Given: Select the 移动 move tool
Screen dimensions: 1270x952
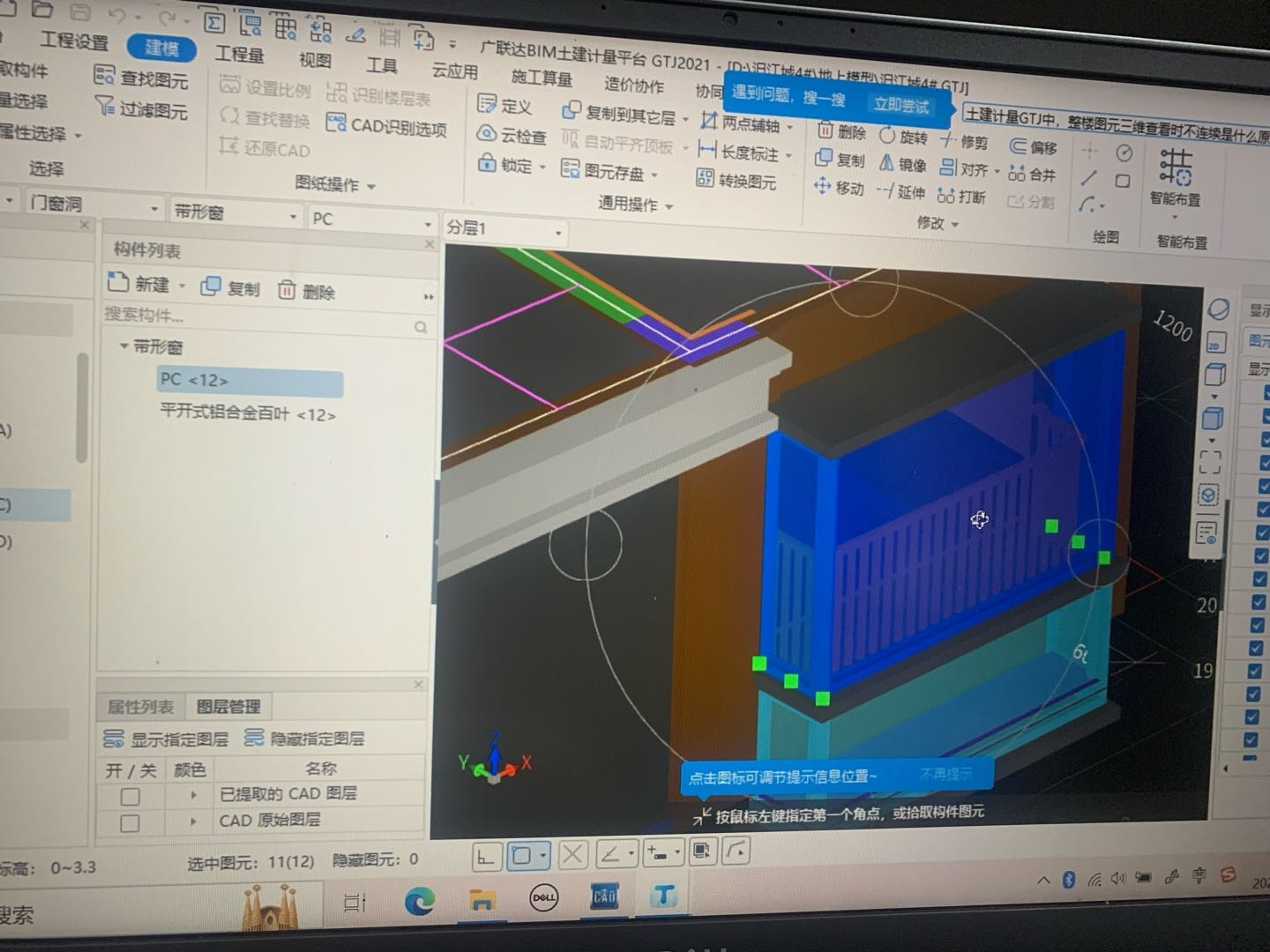Looking at the screenshot, I should pyautogui.click(x=838, y=187).
